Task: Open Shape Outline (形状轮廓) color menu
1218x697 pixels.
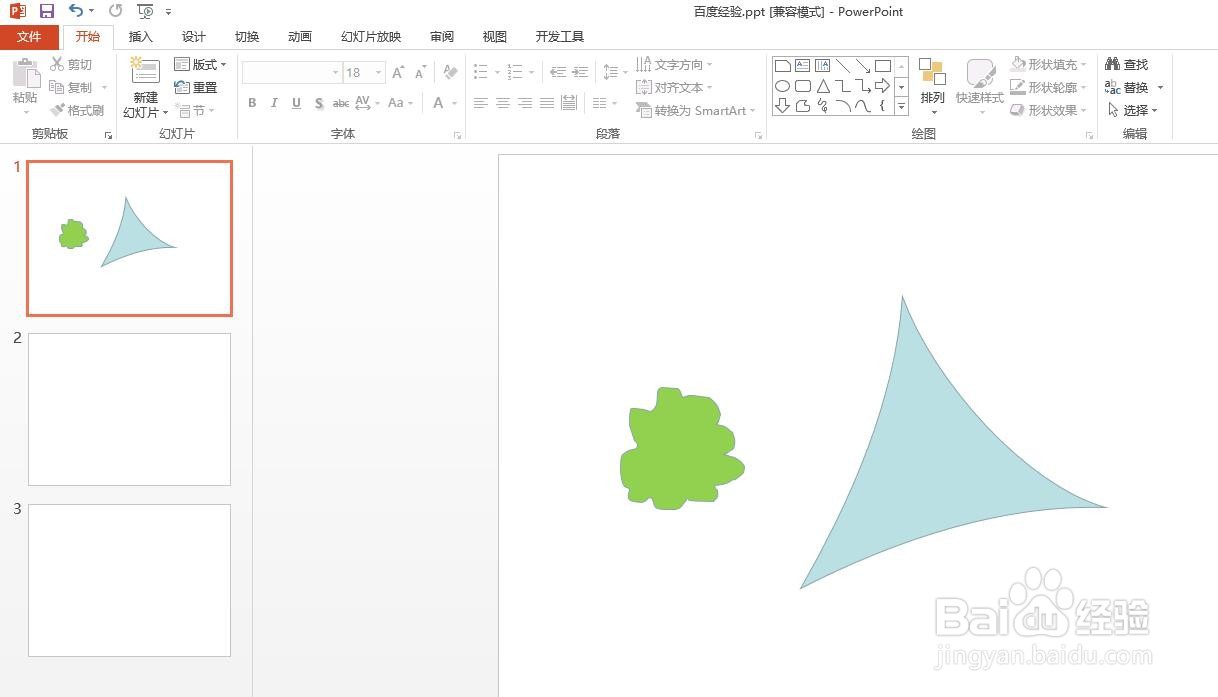Action: (1049, 87)
